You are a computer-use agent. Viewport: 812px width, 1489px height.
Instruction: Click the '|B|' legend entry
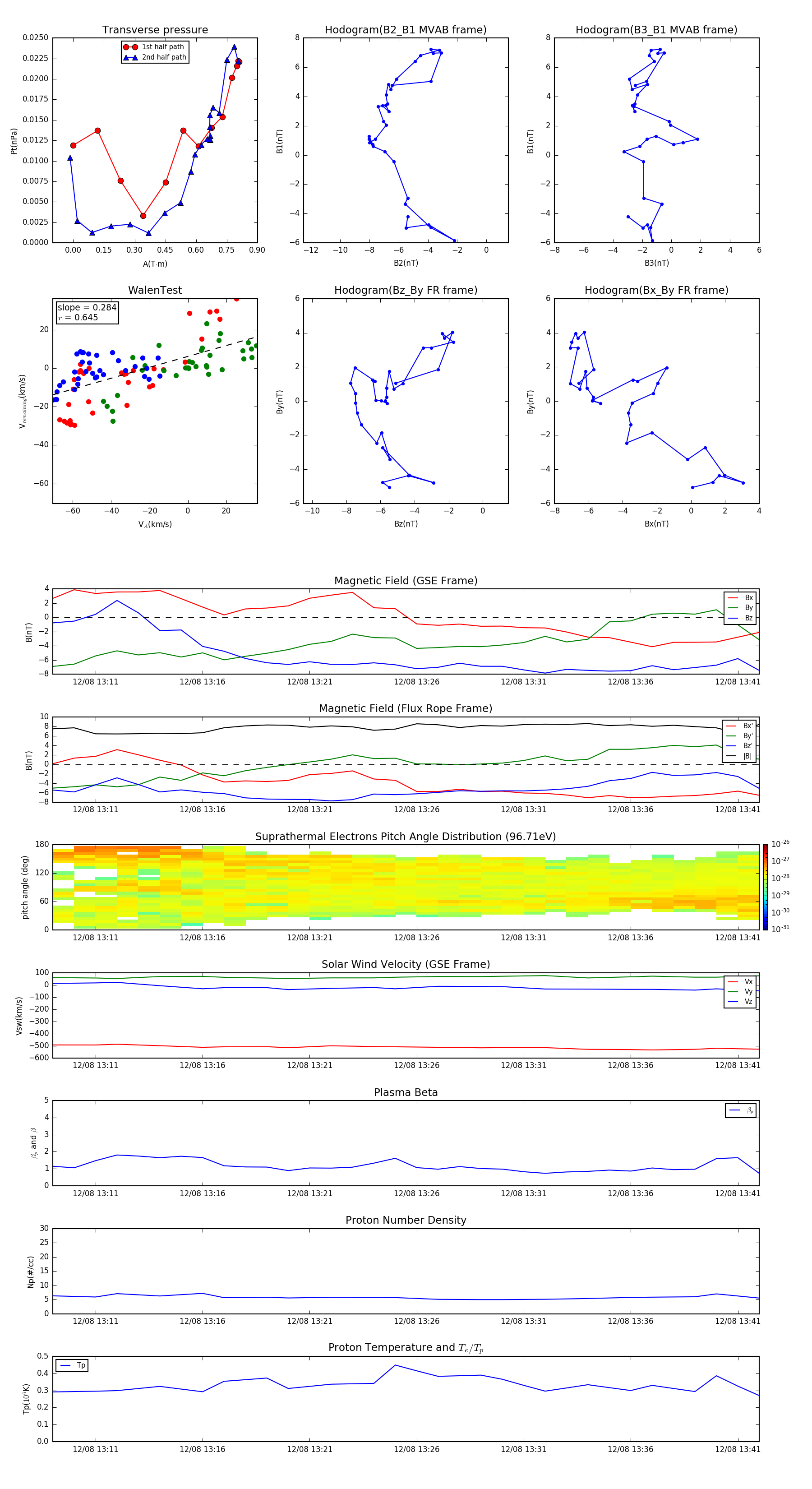739,757
